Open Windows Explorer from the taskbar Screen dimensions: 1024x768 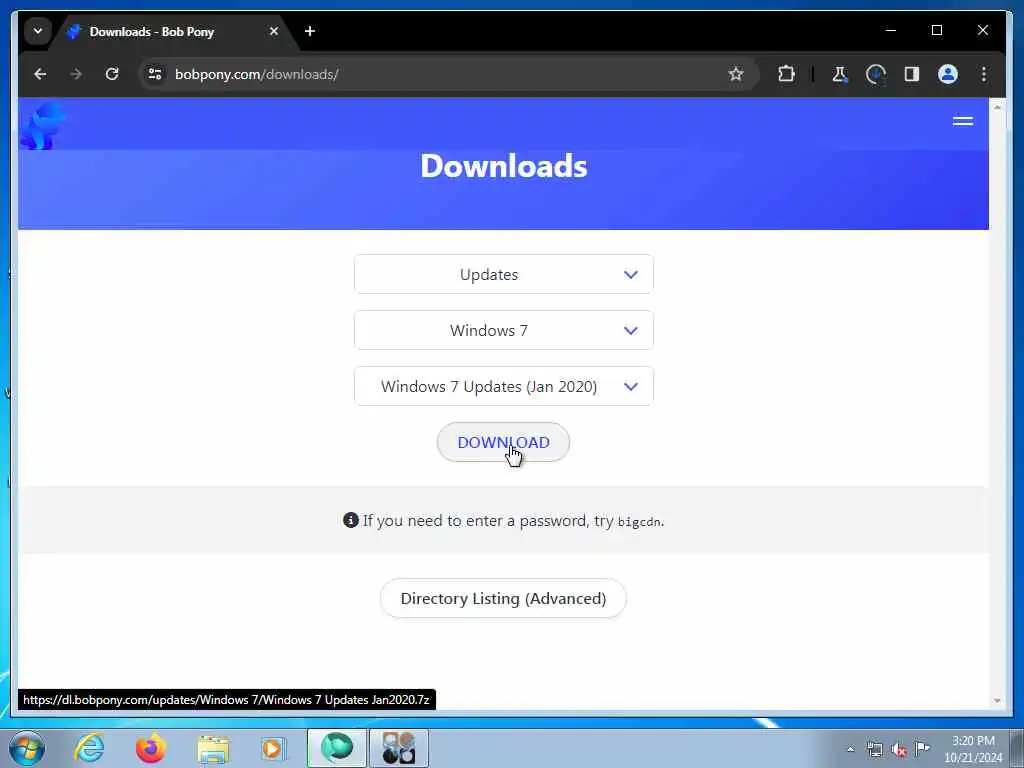point(213,748)
